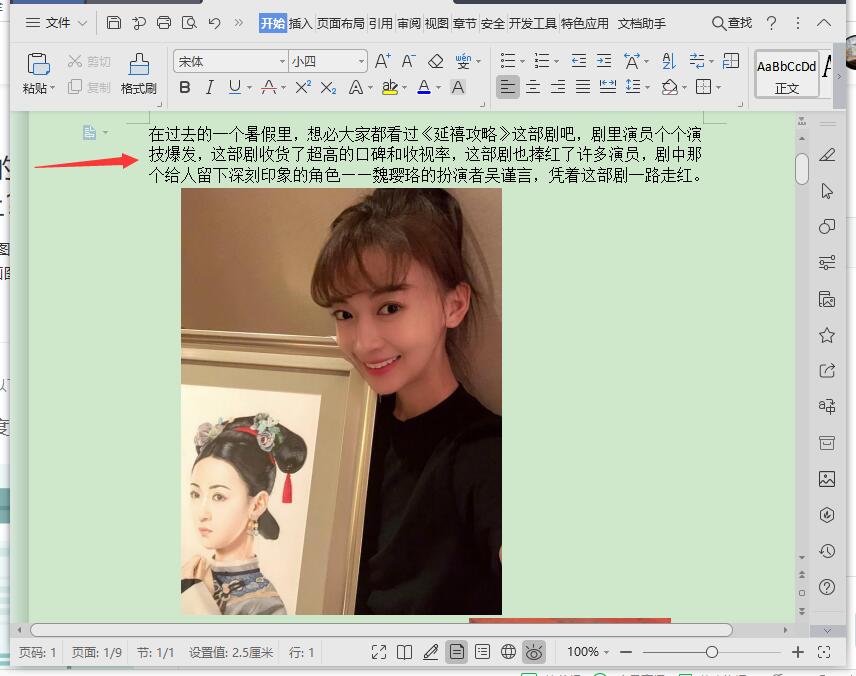Switch to the 审阅 tab
The image size is (856, 676).
point(409,23)
